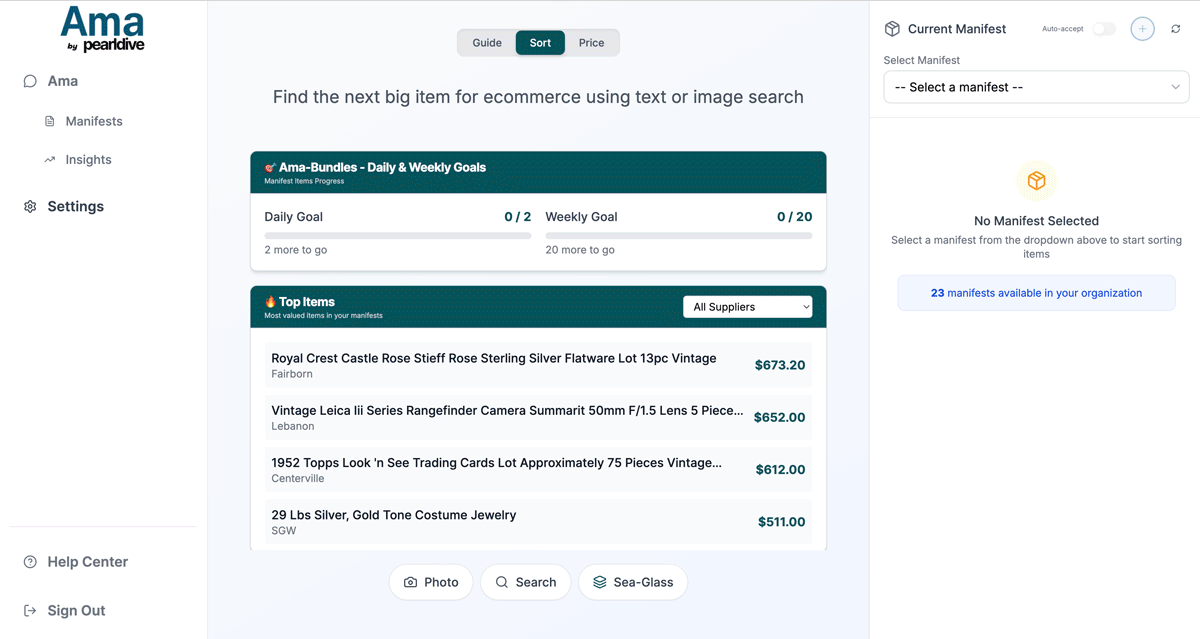
Task: Click the orange package icon under manifest selector
Action: 1036,181
